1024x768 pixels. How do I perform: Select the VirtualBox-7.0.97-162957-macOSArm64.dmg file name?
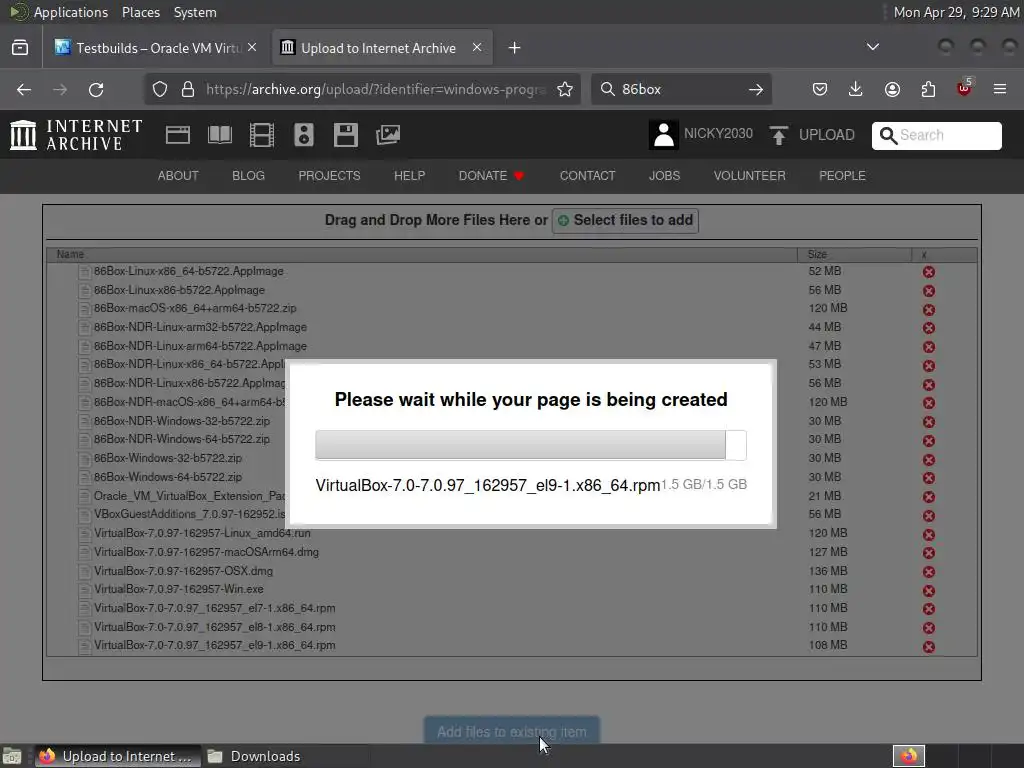point(206,552)
